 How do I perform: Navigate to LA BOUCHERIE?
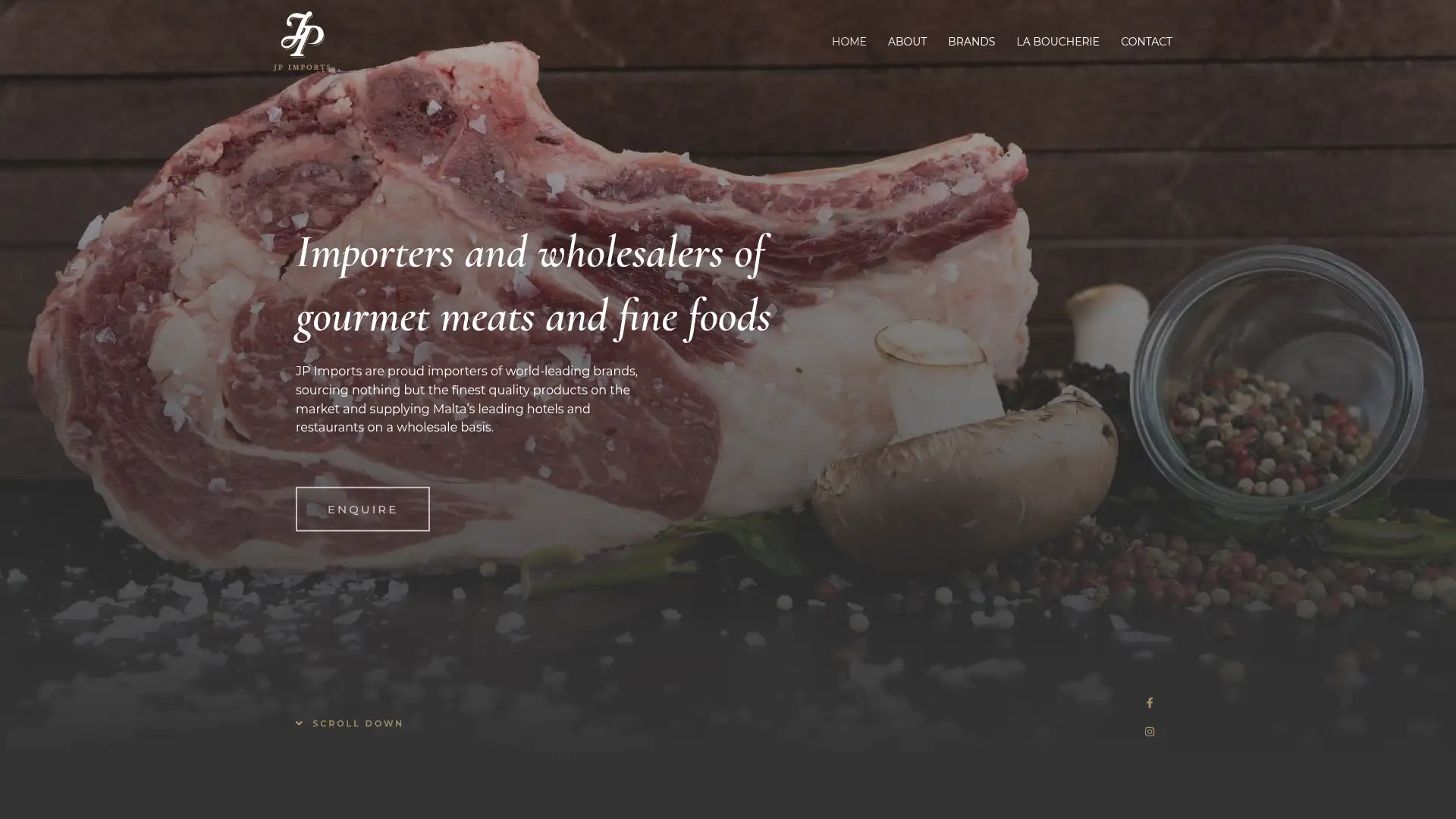[x=1057, y=42]
